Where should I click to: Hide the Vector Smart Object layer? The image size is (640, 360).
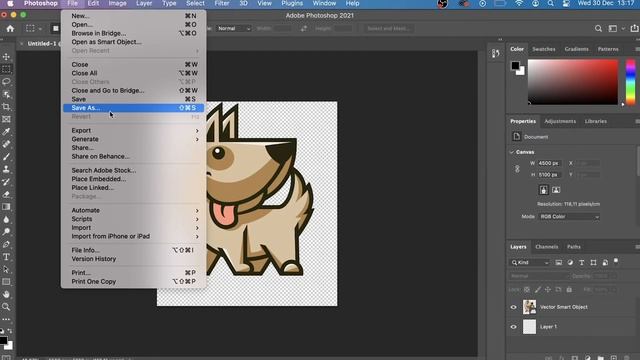(x=513, y=307)
